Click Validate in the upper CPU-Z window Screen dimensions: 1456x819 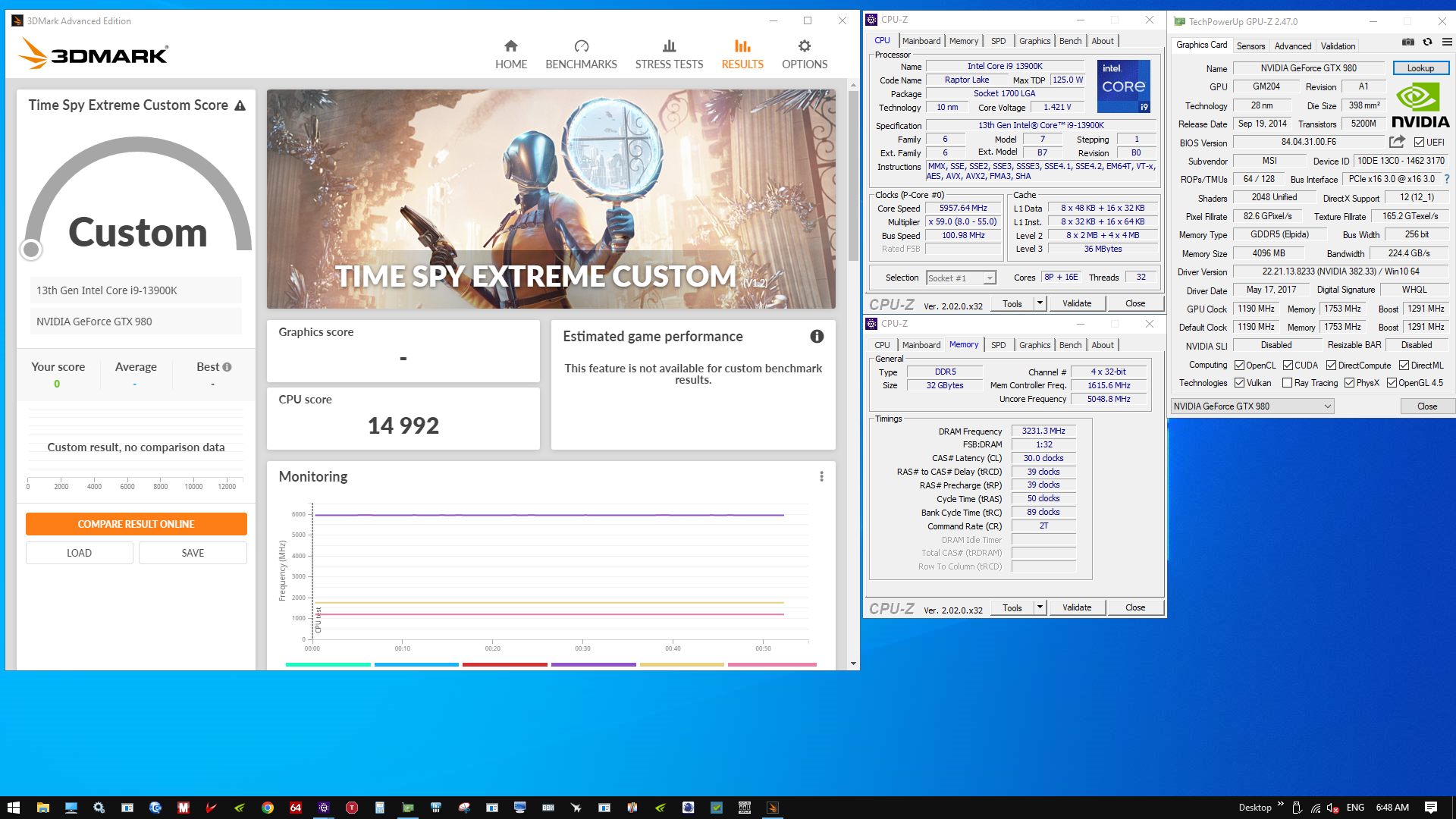pos(1077,303)
